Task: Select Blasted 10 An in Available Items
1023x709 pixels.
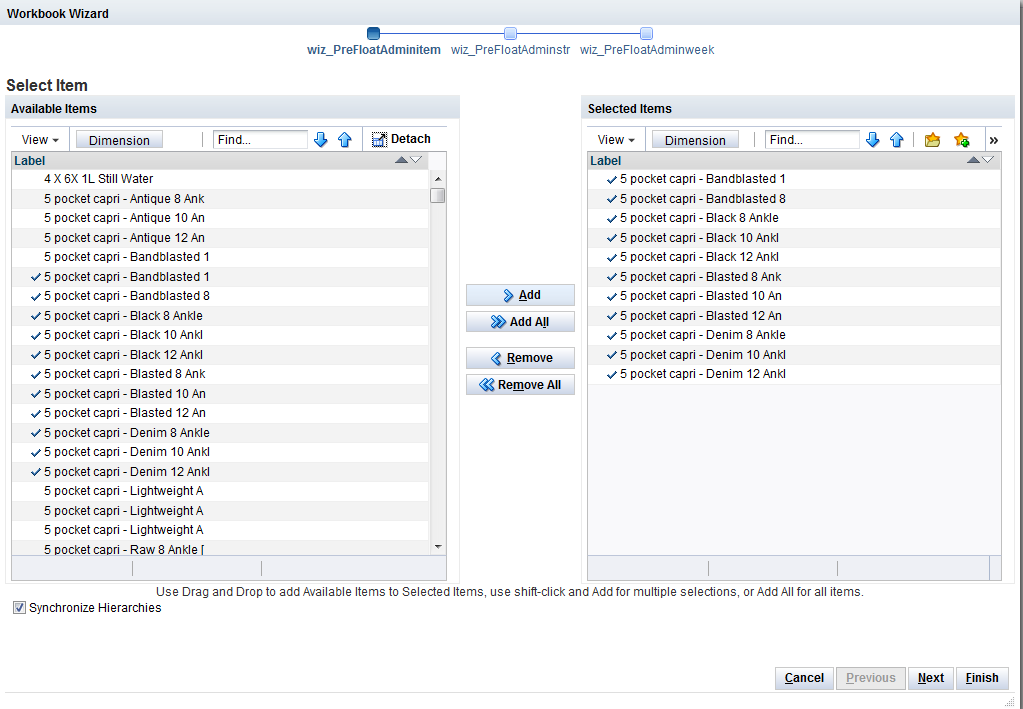Action: click(220, 394)
